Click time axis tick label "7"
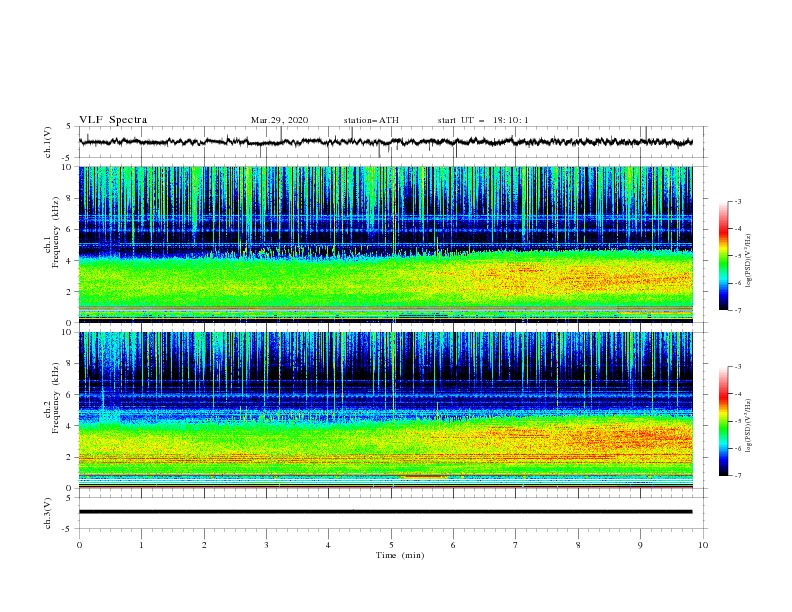This screenshot has width=792, height=612. coord(516,545)
